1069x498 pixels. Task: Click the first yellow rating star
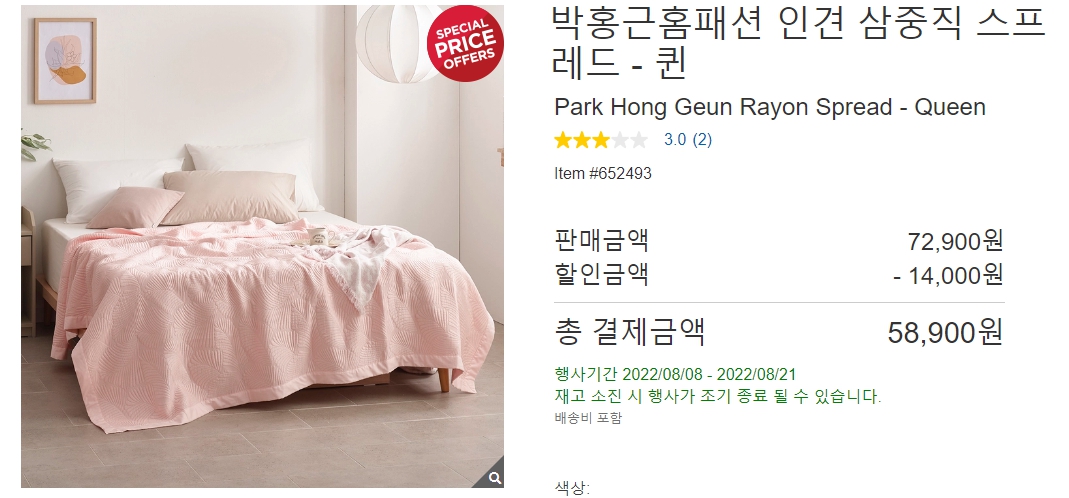(x=562, y=141)
